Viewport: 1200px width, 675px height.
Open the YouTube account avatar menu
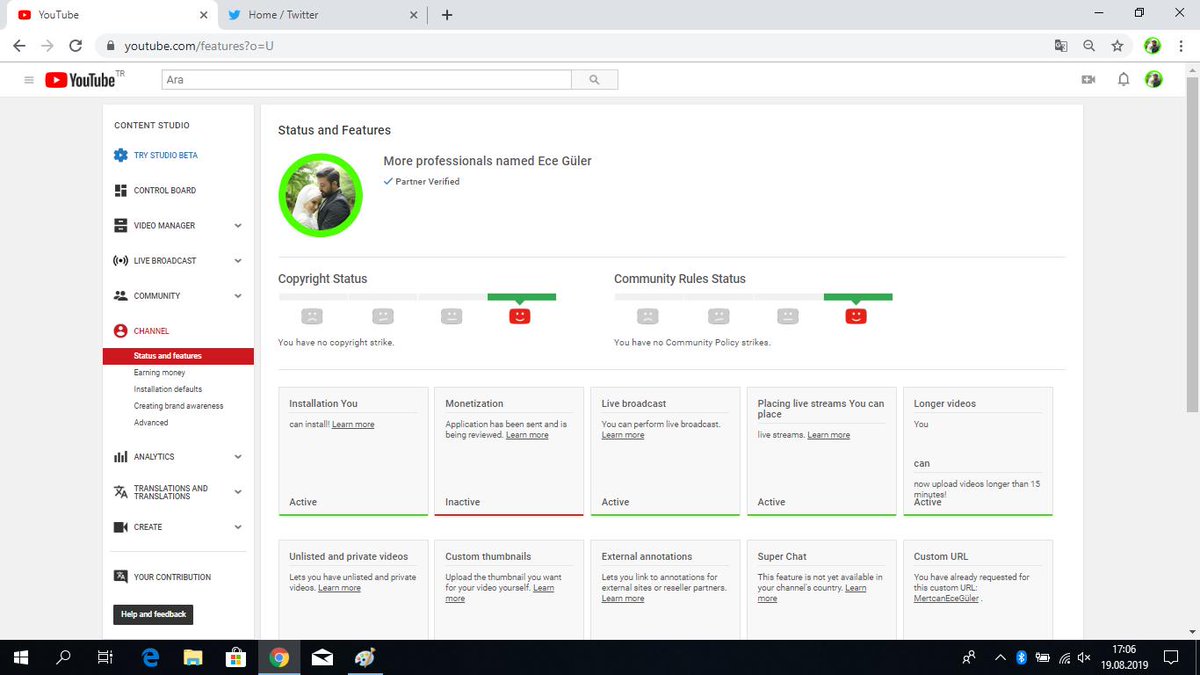coord(1154,80)
